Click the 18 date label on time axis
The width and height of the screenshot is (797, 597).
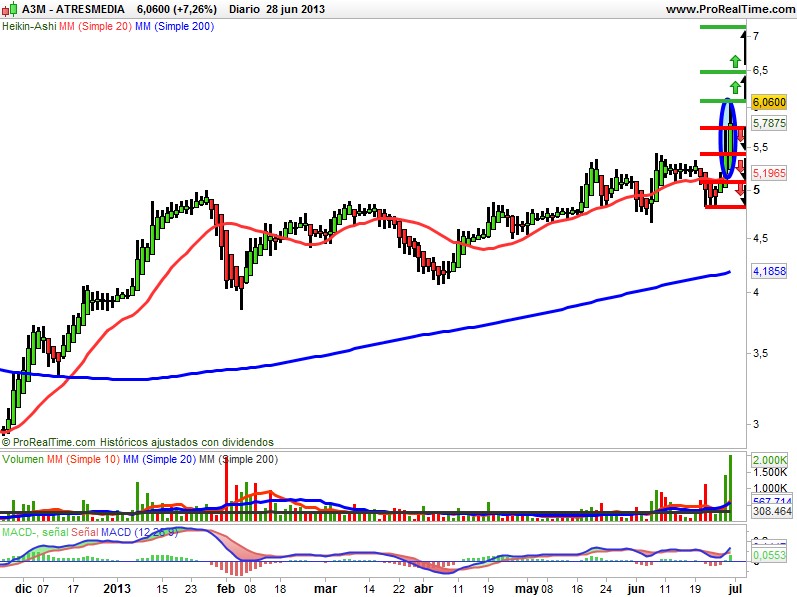(x=280, y=589)
